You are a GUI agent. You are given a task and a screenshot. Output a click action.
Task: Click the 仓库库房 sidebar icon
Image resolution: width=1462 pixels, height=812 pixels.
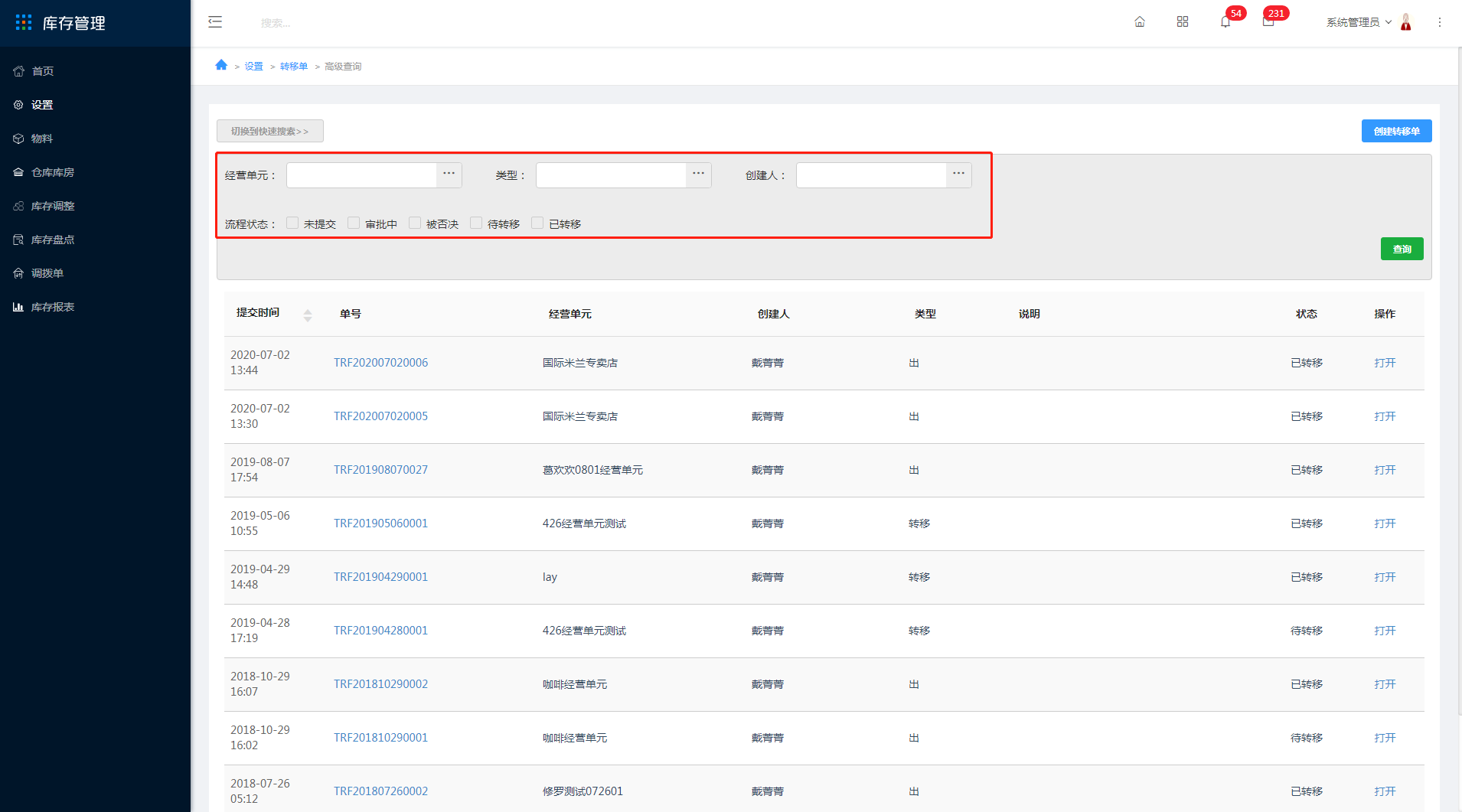point(18,172)
